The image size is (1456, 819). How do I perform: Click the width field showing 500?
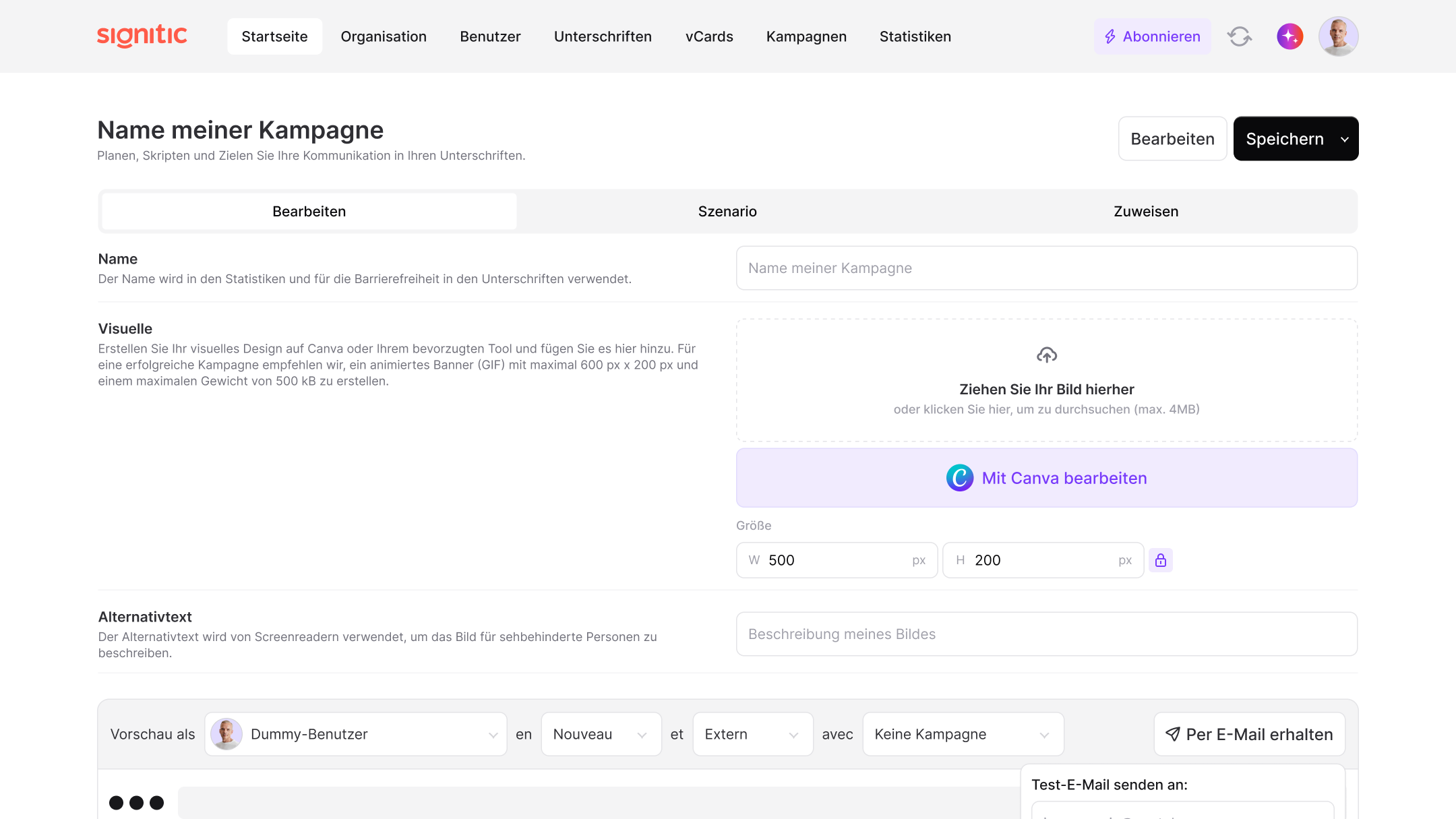pos(837,560)
